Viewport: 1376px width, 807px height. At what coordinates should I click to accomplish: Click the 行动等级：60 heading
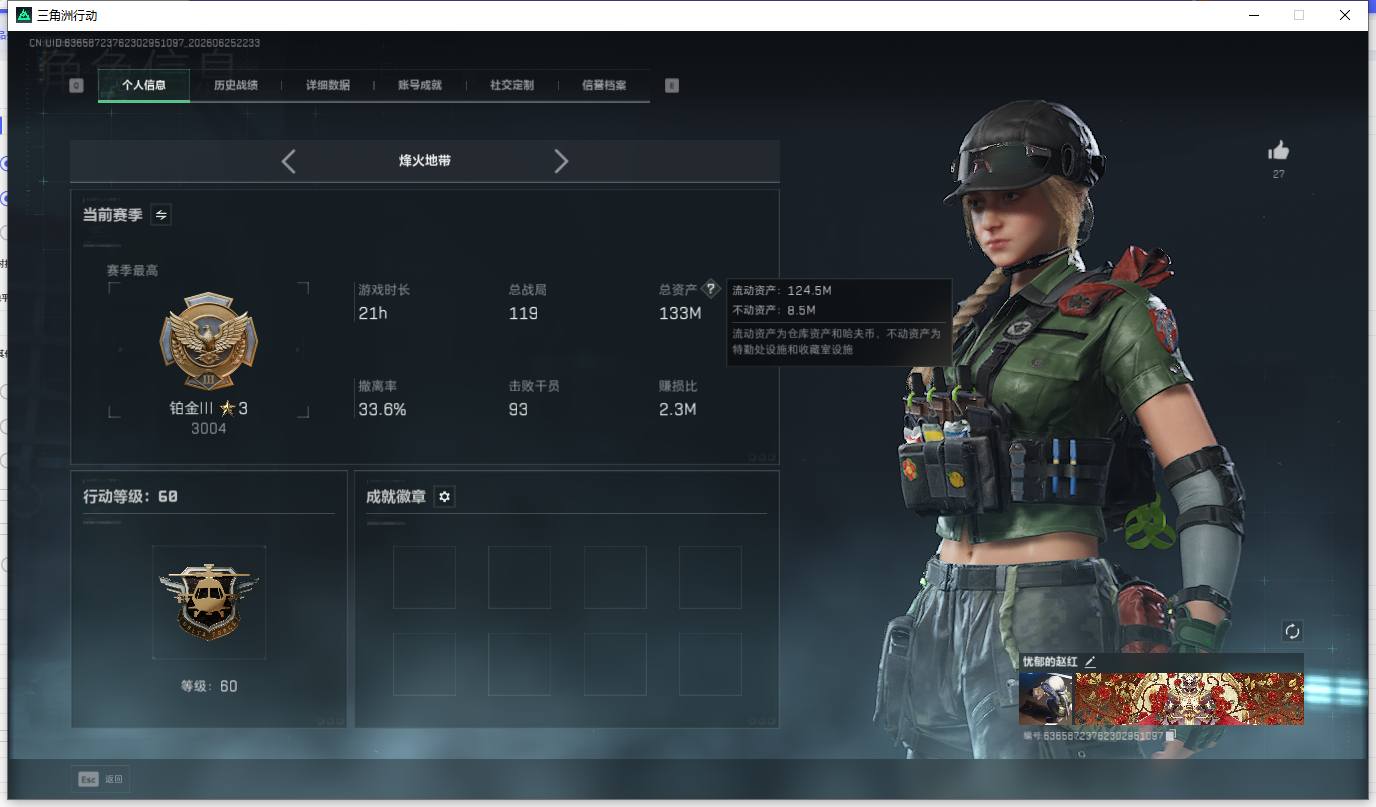pos(131,497)
